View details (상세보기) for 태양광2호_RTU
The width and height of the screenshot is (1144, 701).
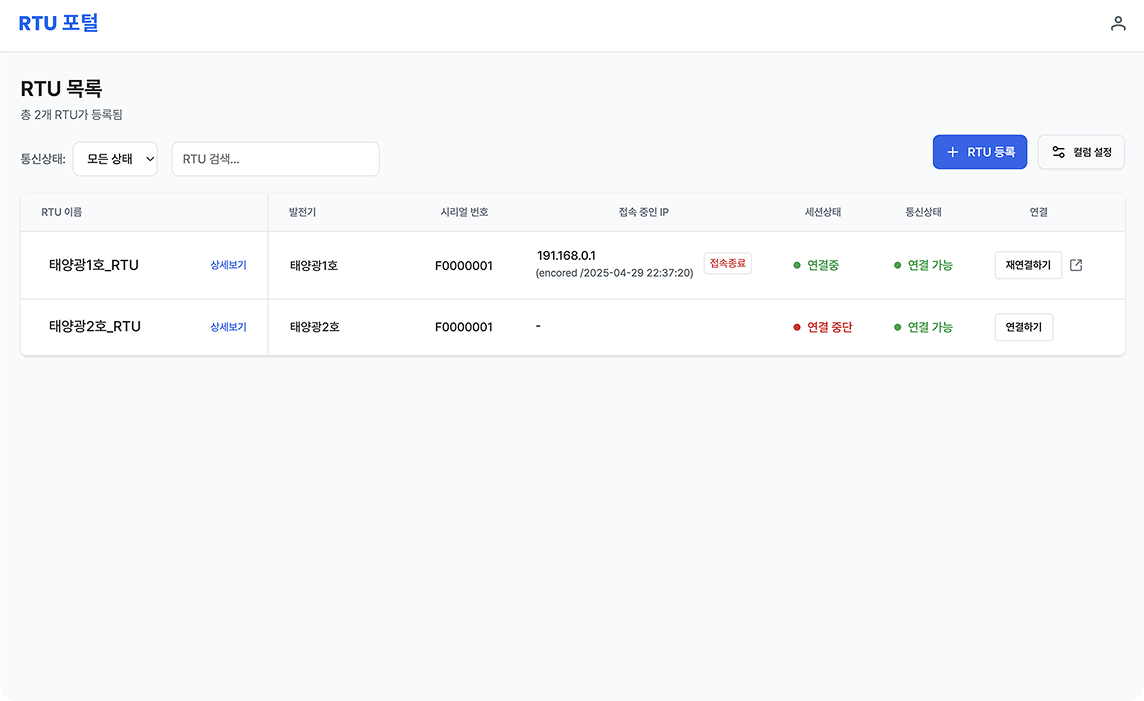point(228,327)
